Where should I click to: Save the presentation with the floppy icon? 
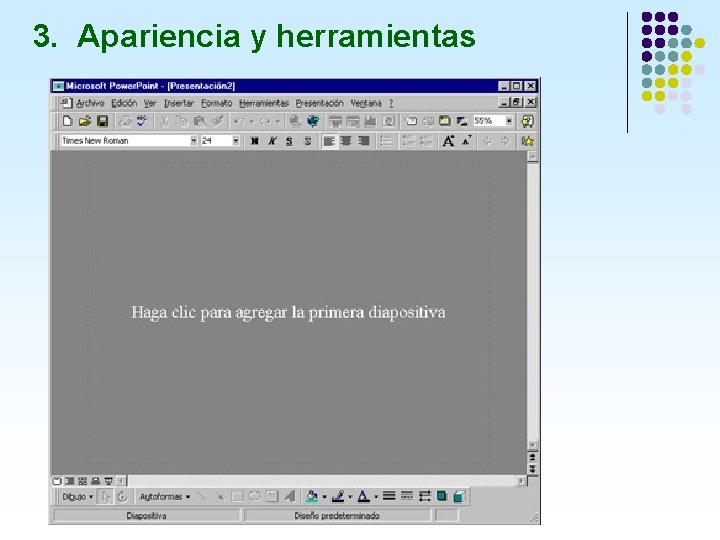(102, 121)
